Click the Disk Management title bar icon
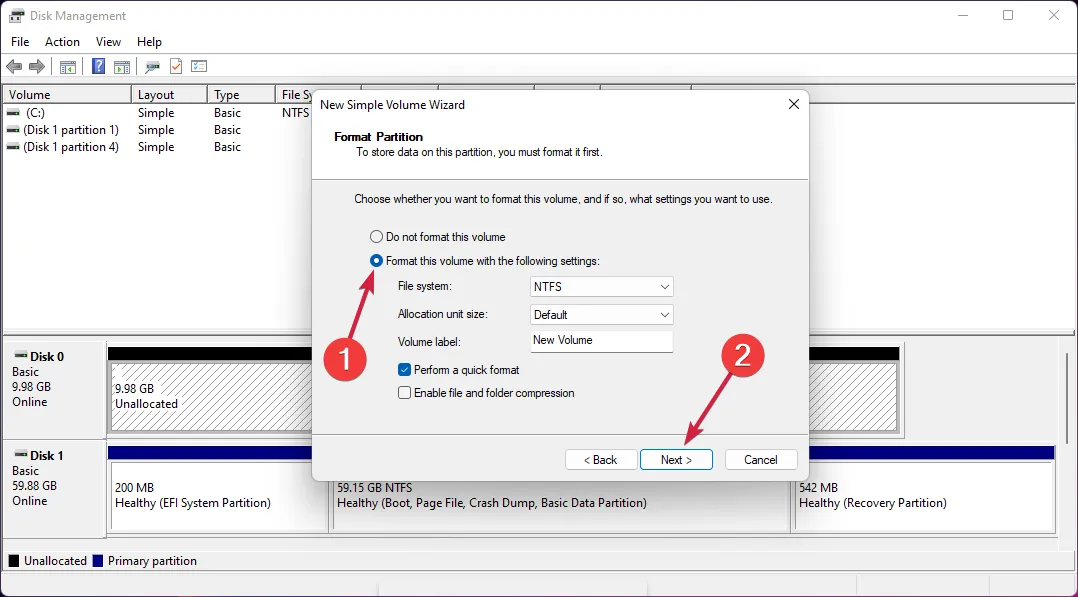This screenshot has height=597, width=1078. [16, 15]
